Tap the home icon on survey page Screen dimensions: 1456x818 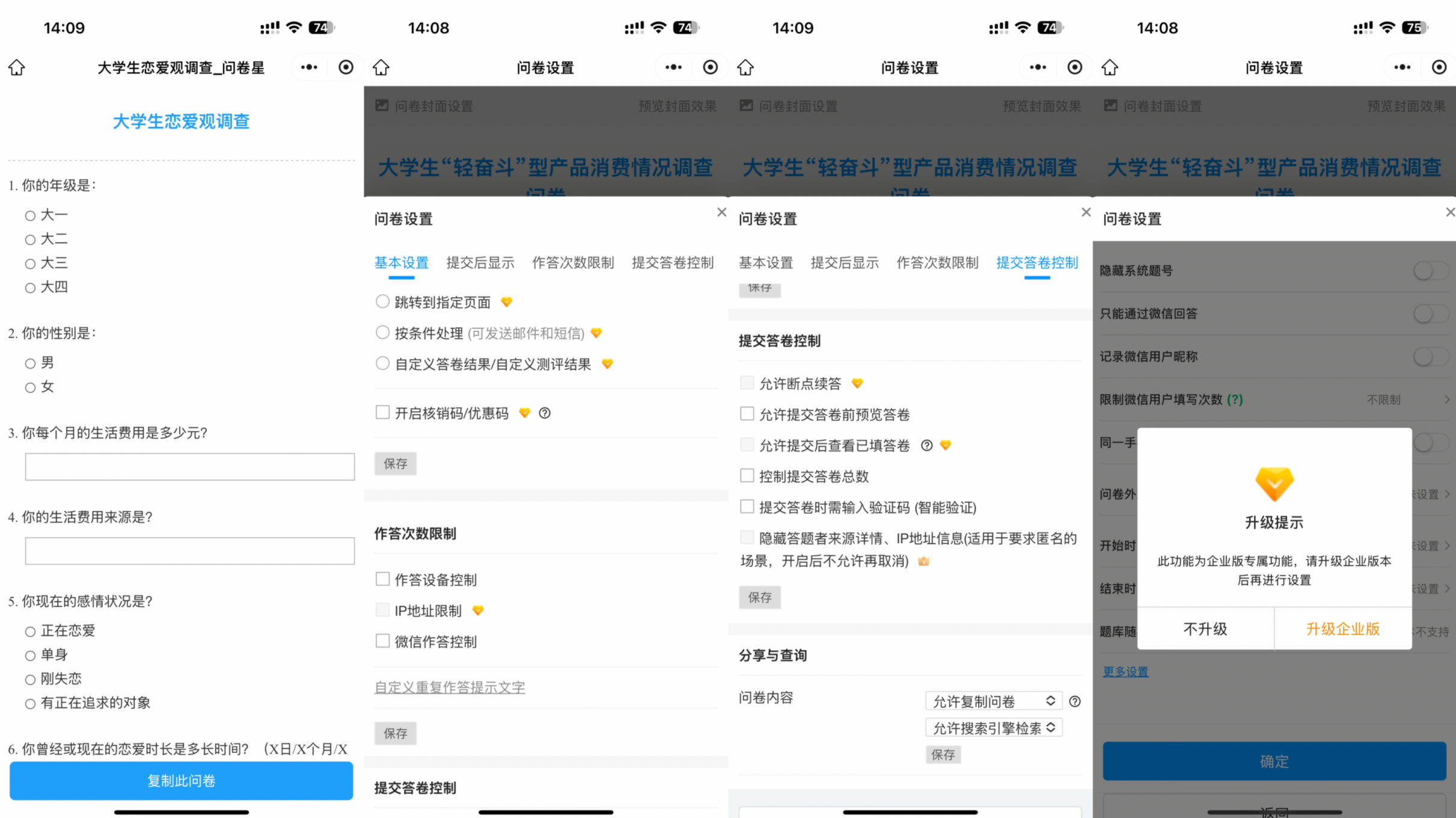pos(17,67)
